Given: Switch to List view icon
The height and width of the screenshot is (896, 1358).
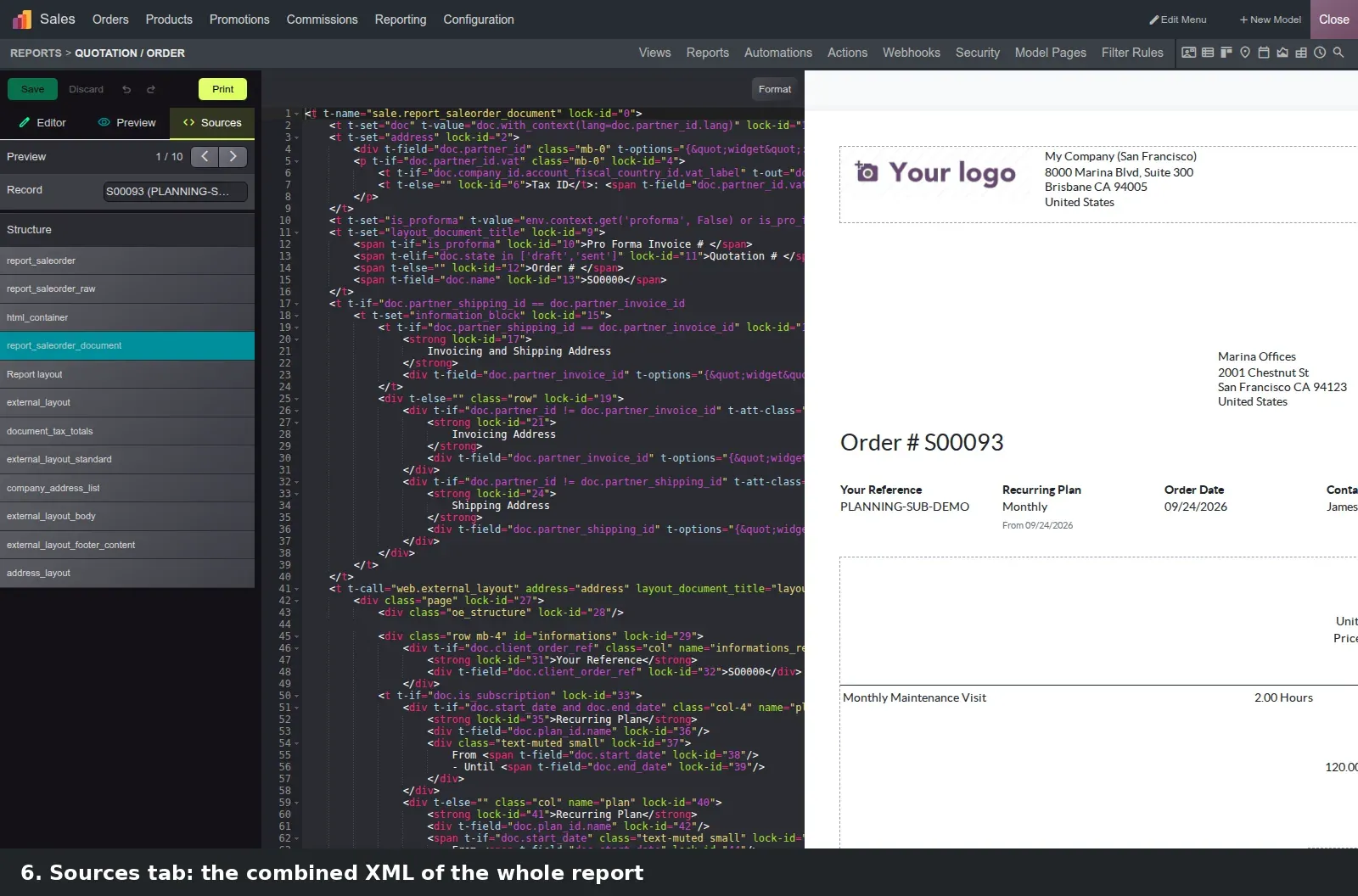Looking at the screenshot, I should (1208, 53).
